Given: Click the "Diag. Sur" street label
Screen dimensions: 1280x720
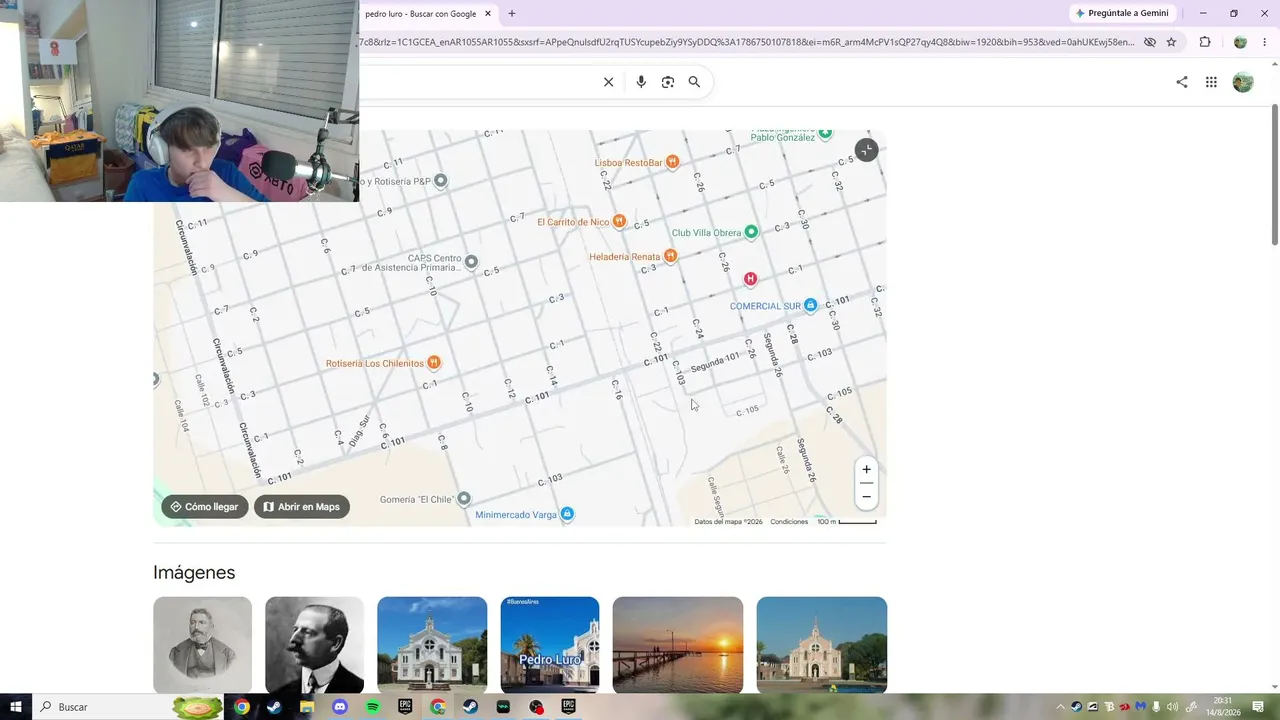Looking at the screenshot, I should [360, 430].
